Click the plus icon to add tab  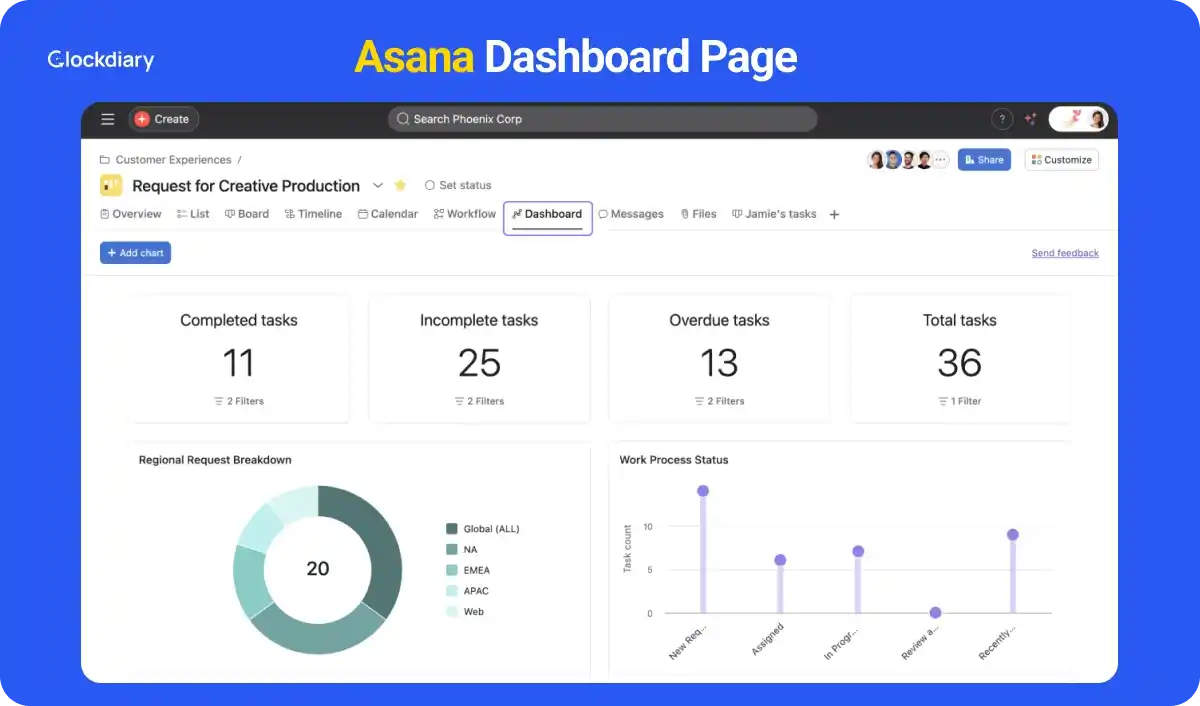[x=835, y=214]
